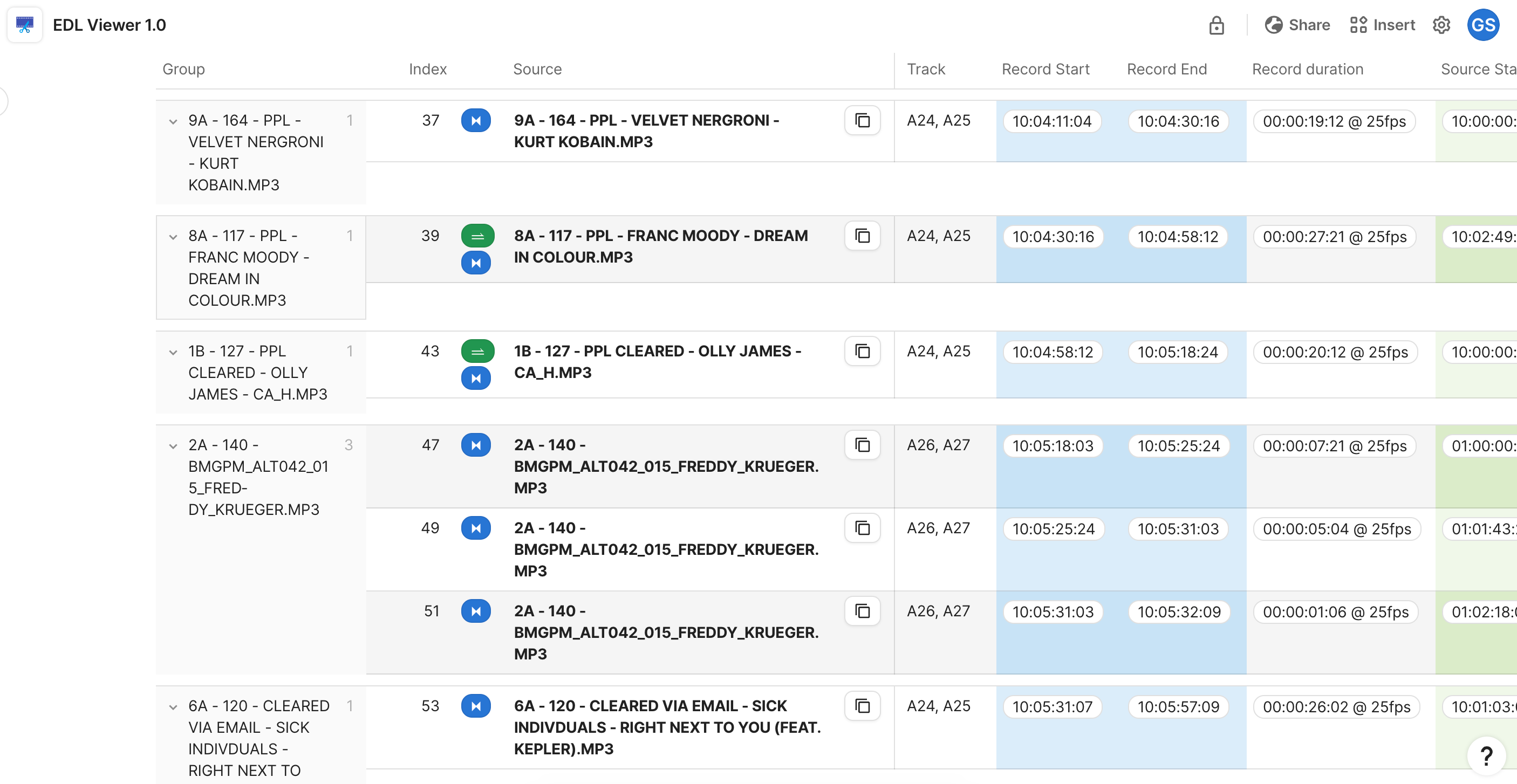Open the help question mark button
1517x784 pixels.
[x=1486, y=756]
